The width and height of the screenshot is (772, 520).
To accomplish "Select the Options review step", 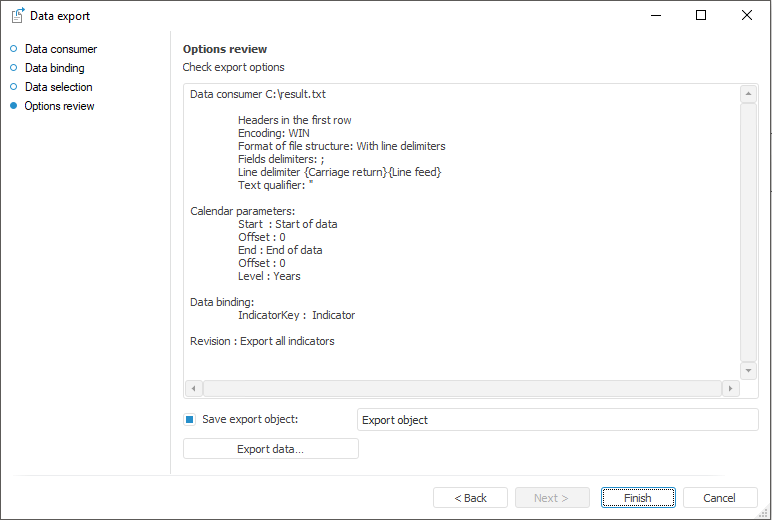I will click(x=60, y=106).
